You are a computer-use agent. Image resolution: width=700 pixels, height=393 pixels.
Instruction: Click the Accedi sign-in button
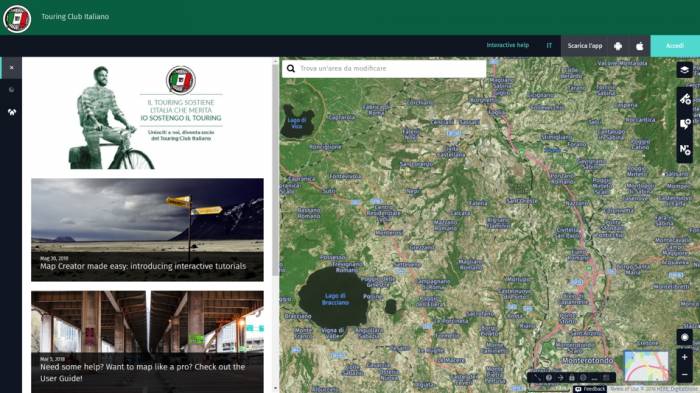pos(675,46)
